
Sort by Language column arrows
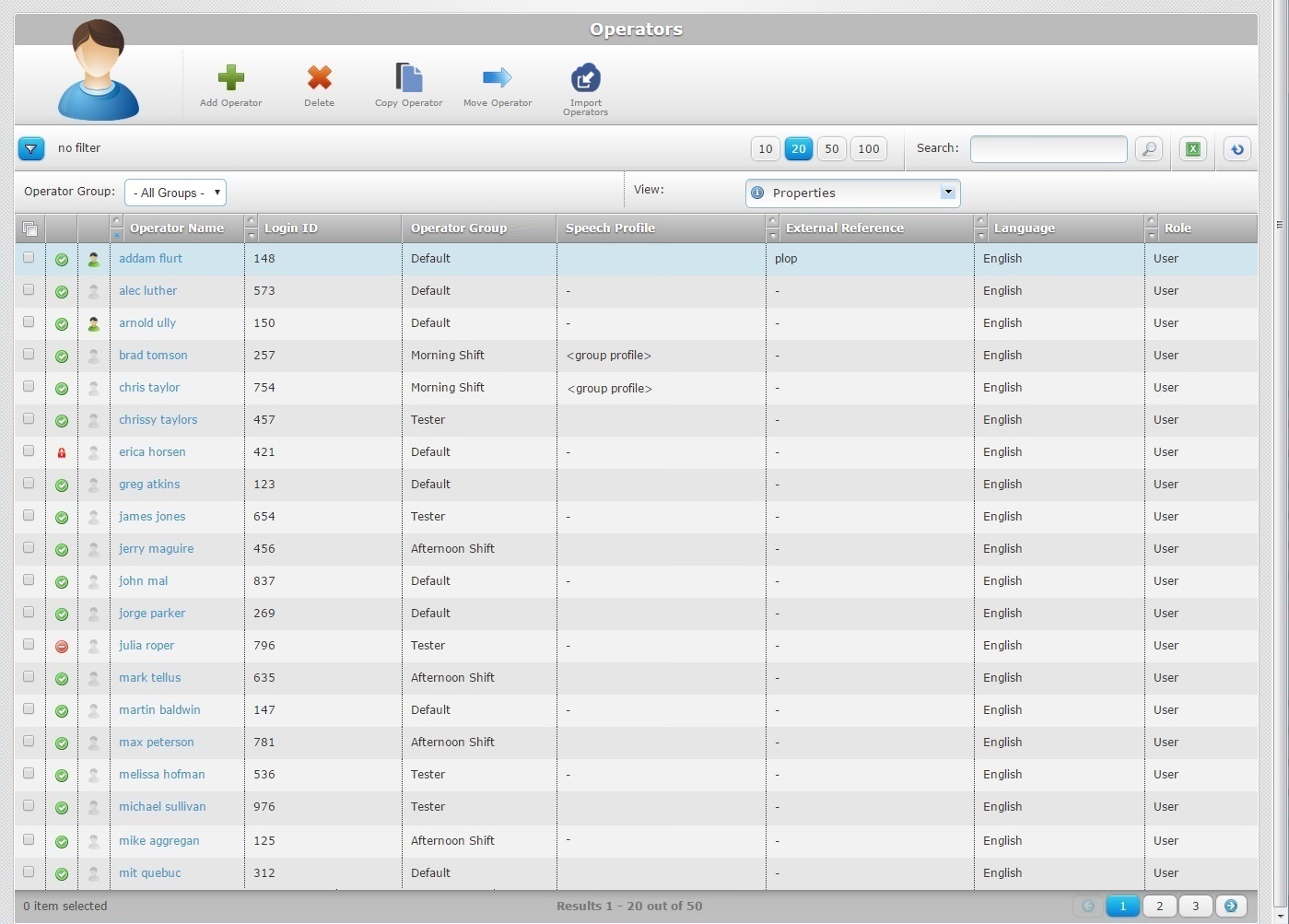point(980,228)
